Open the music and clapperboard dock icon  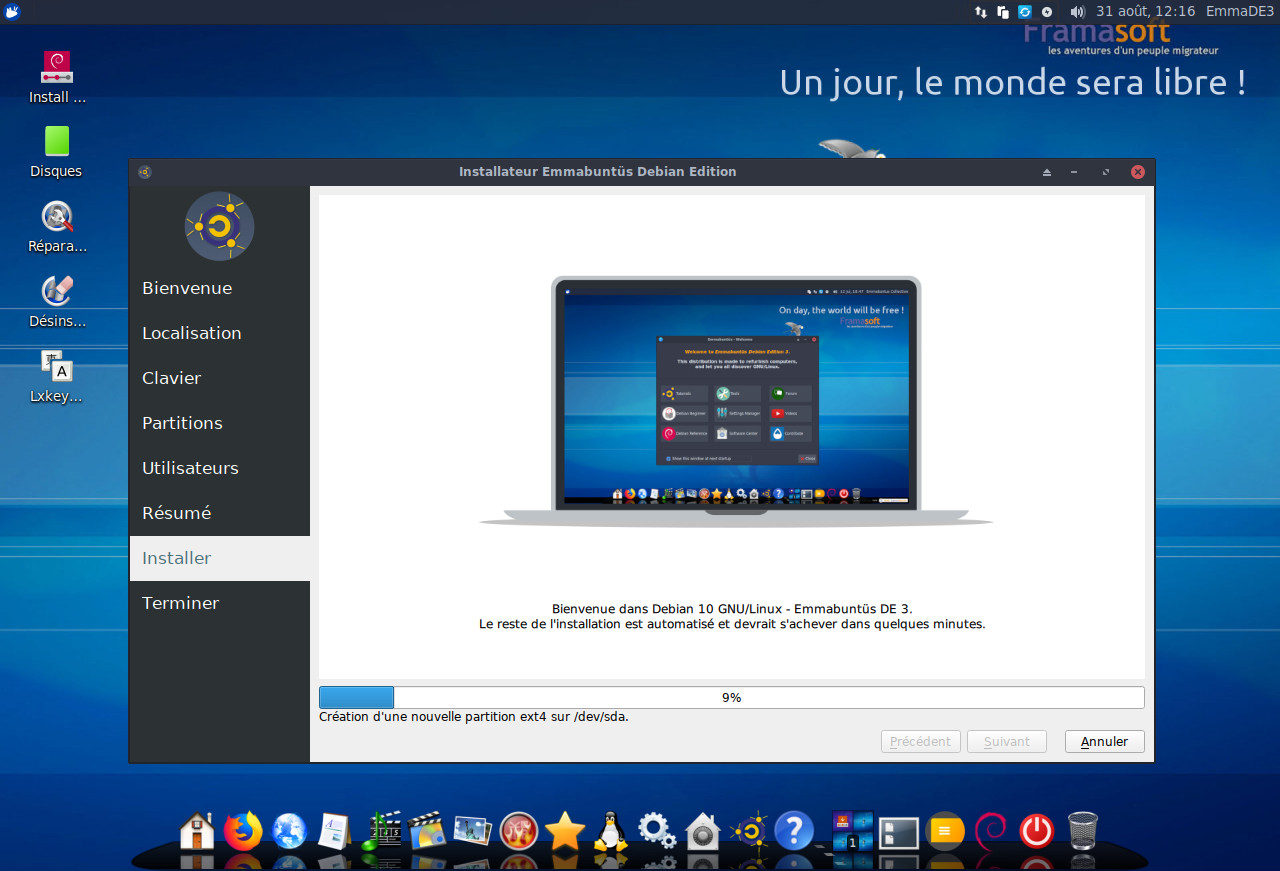tap(381, 830)
